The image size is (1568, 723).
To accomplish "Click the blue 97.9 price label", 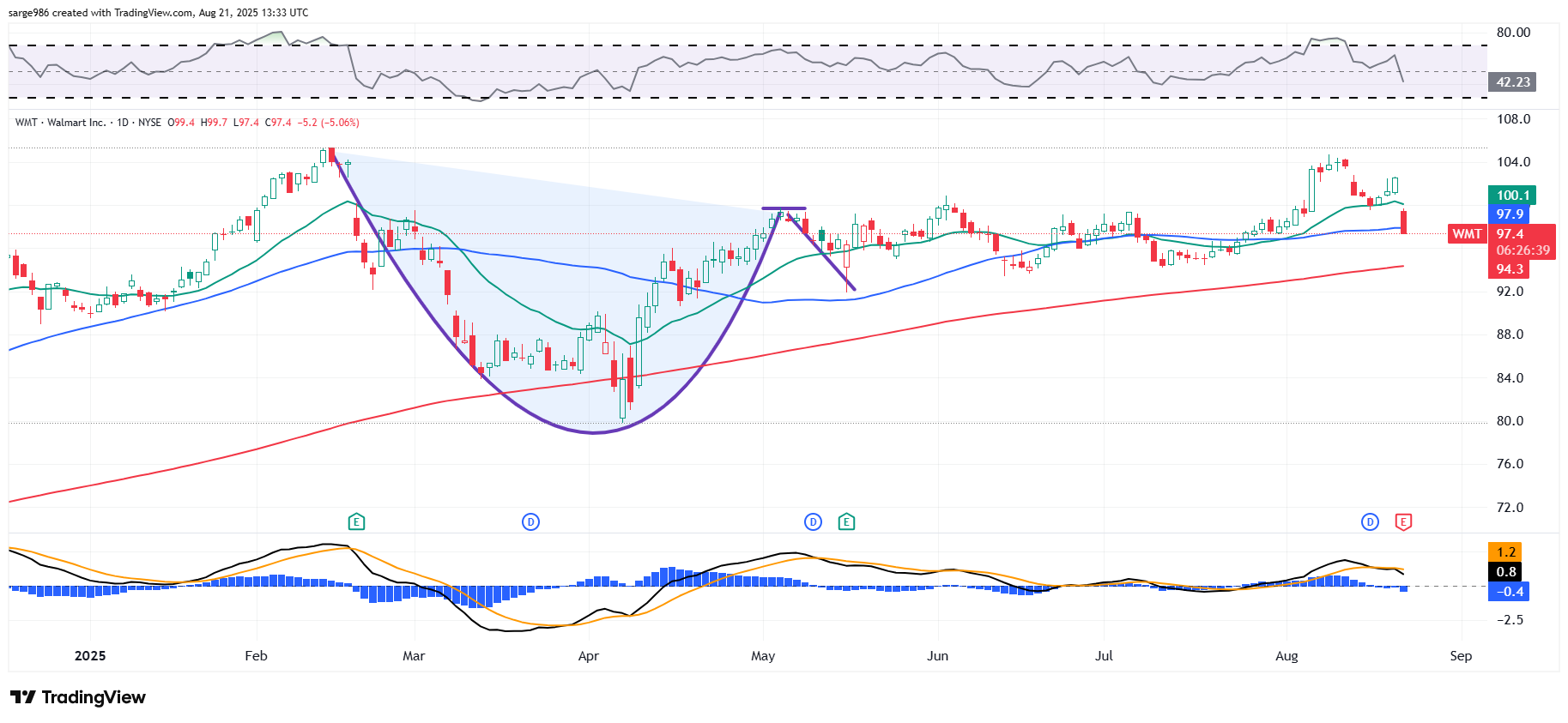I will click(1510, 214).
